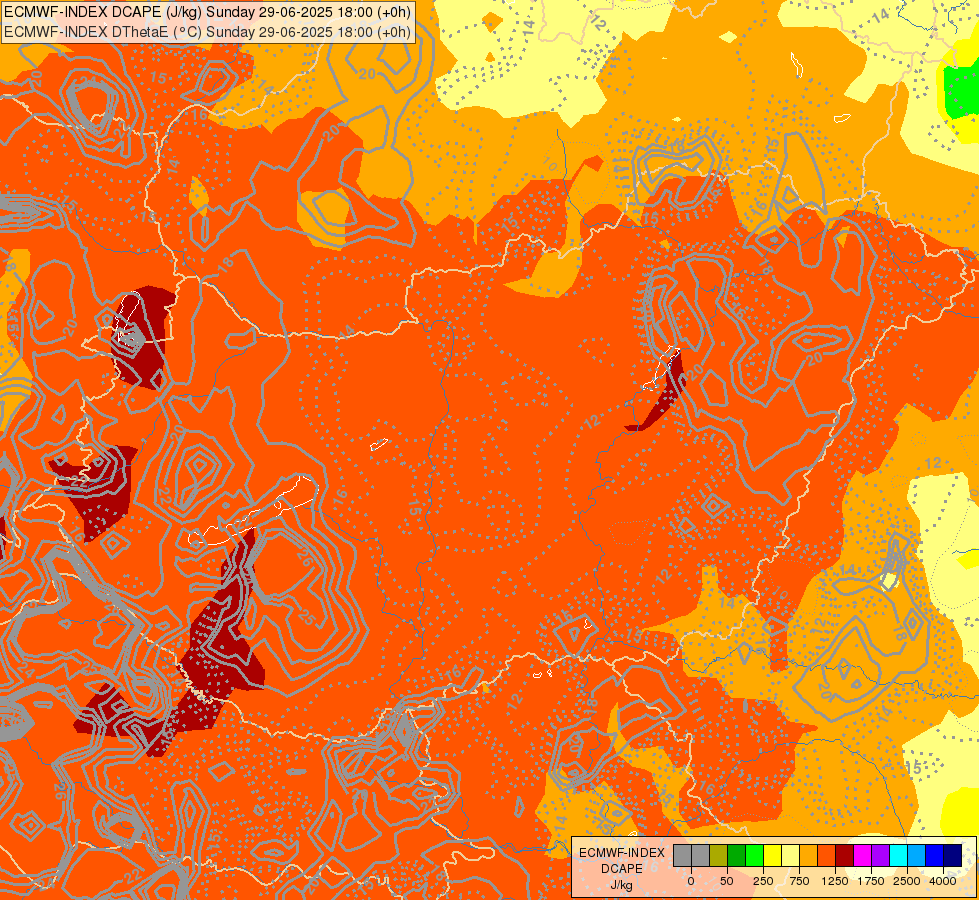
Task: Click the bright green legend swatch
Action: coord(755,855)
